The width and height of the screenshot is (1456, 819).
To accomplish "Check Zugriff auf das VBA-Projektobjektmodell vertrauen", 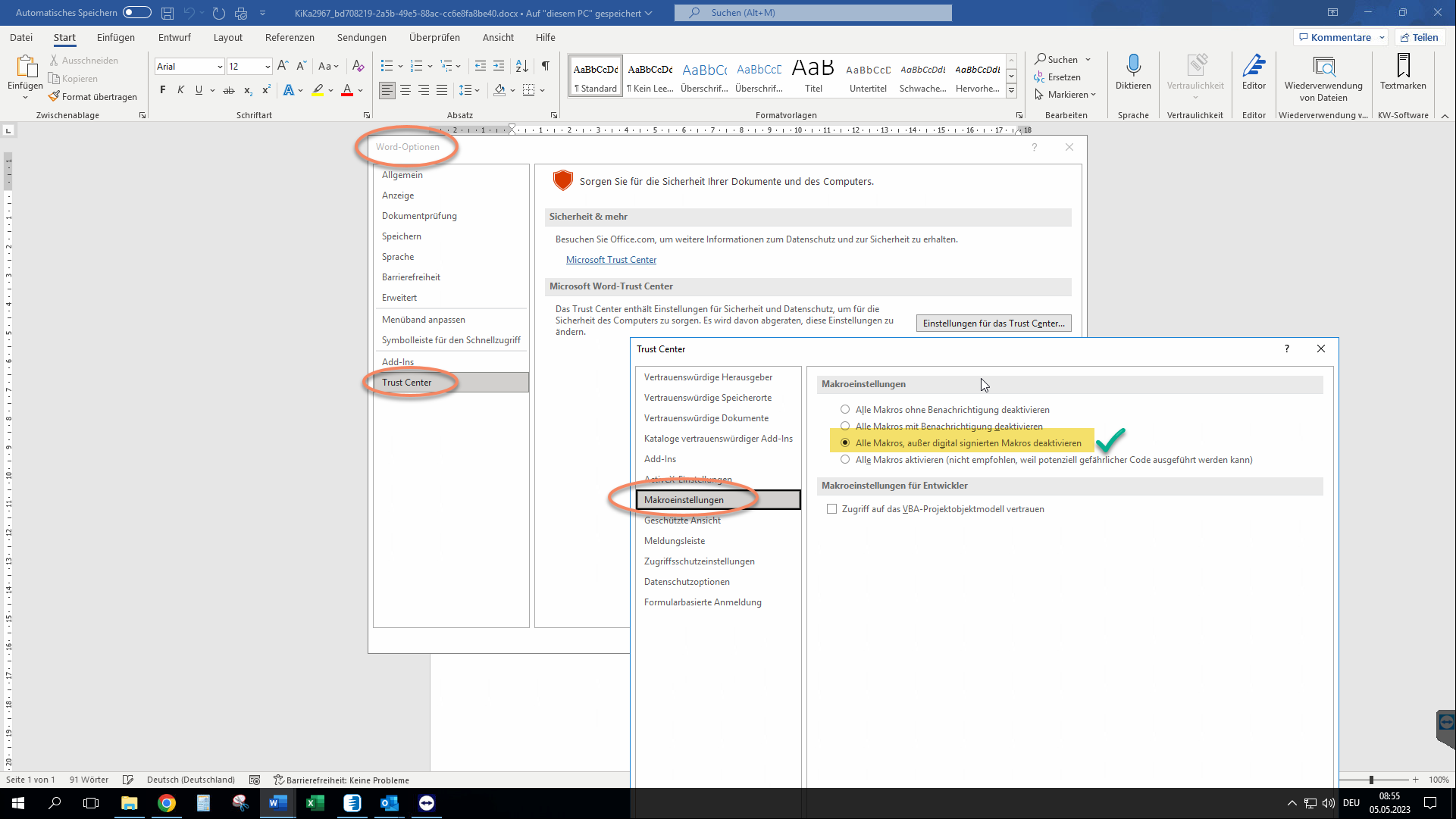I will coord(832,509).
